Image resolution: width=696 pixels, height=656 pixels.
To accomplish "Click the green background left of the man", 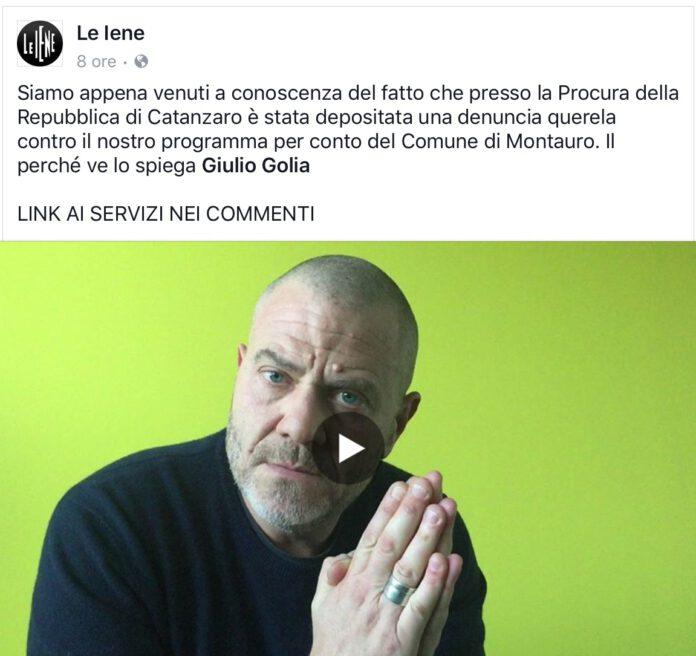I will click(x=111, y=355).
